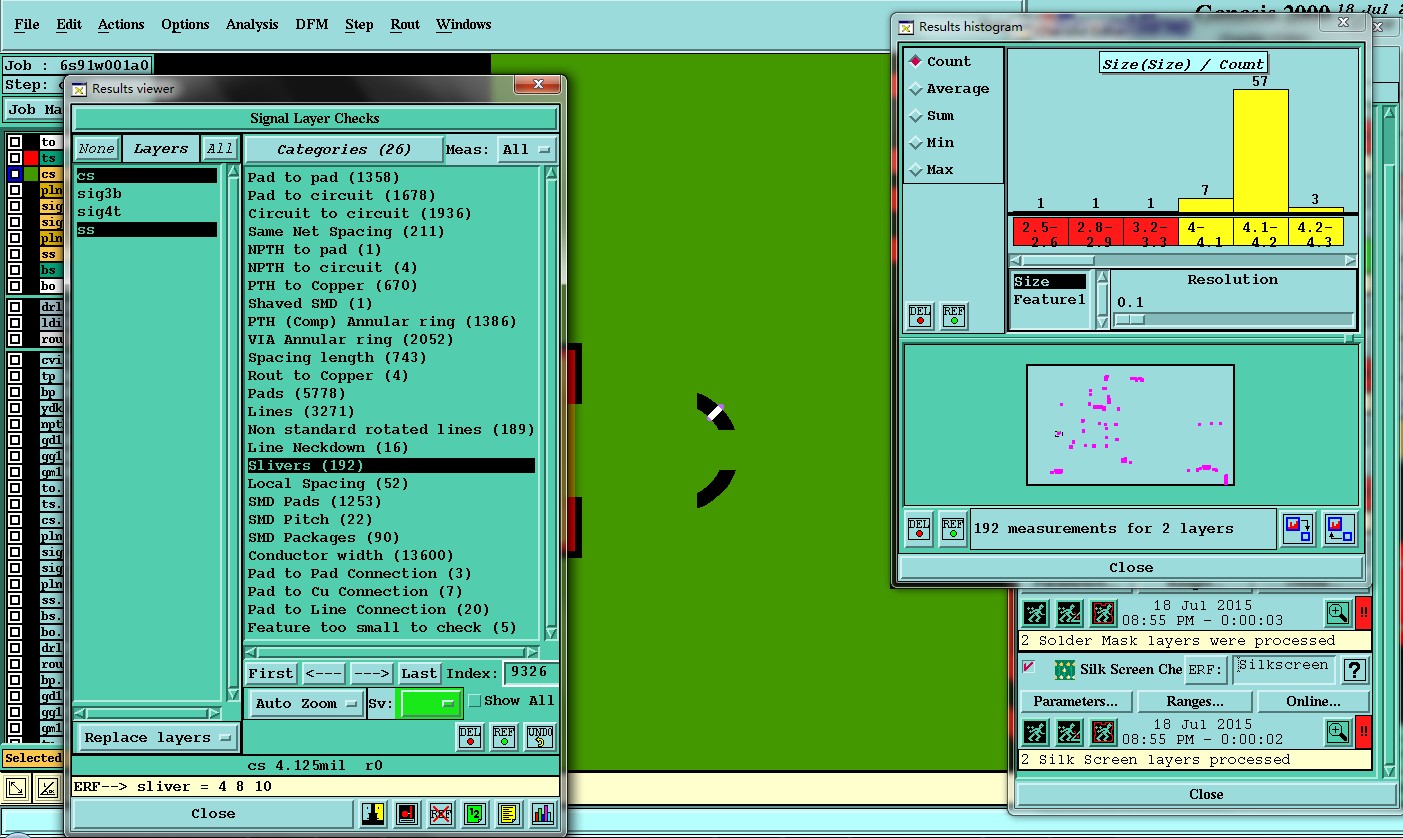Click histogram import arrow-left icon
Viewport: 1403px width, 838px height.
coord(1339,528)
